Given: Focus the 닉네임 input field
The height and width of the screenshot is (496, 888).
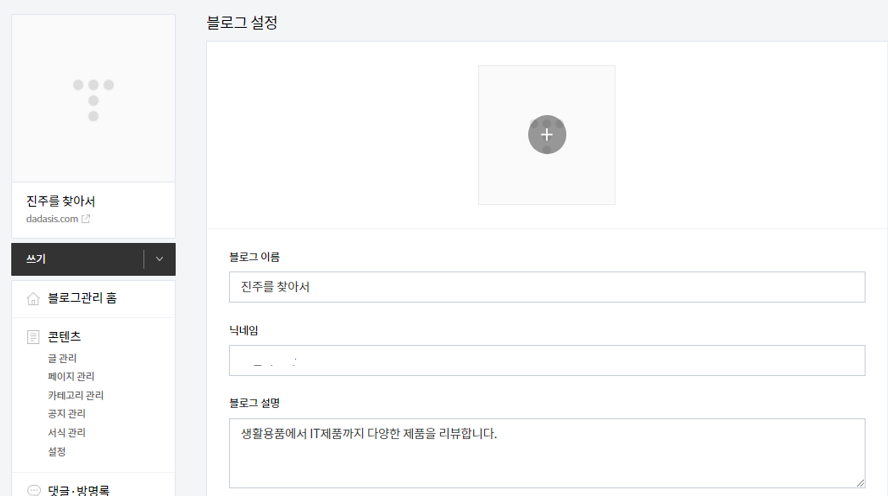Looking at the screenshot, I should [x=547, y=361].
